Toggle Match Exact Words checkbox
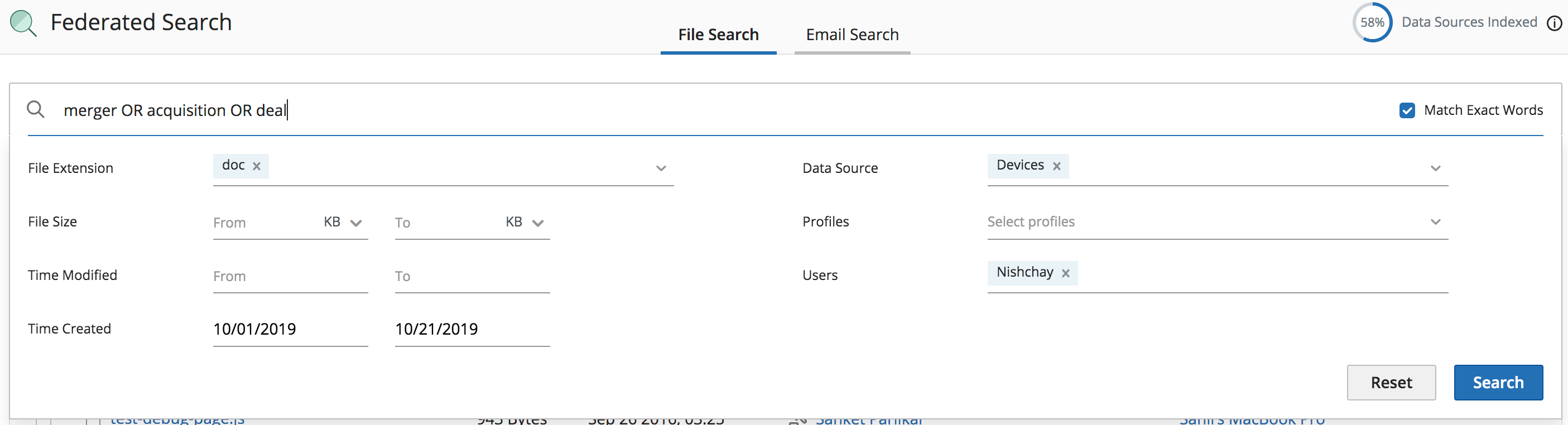 [x=1407, y=110]
